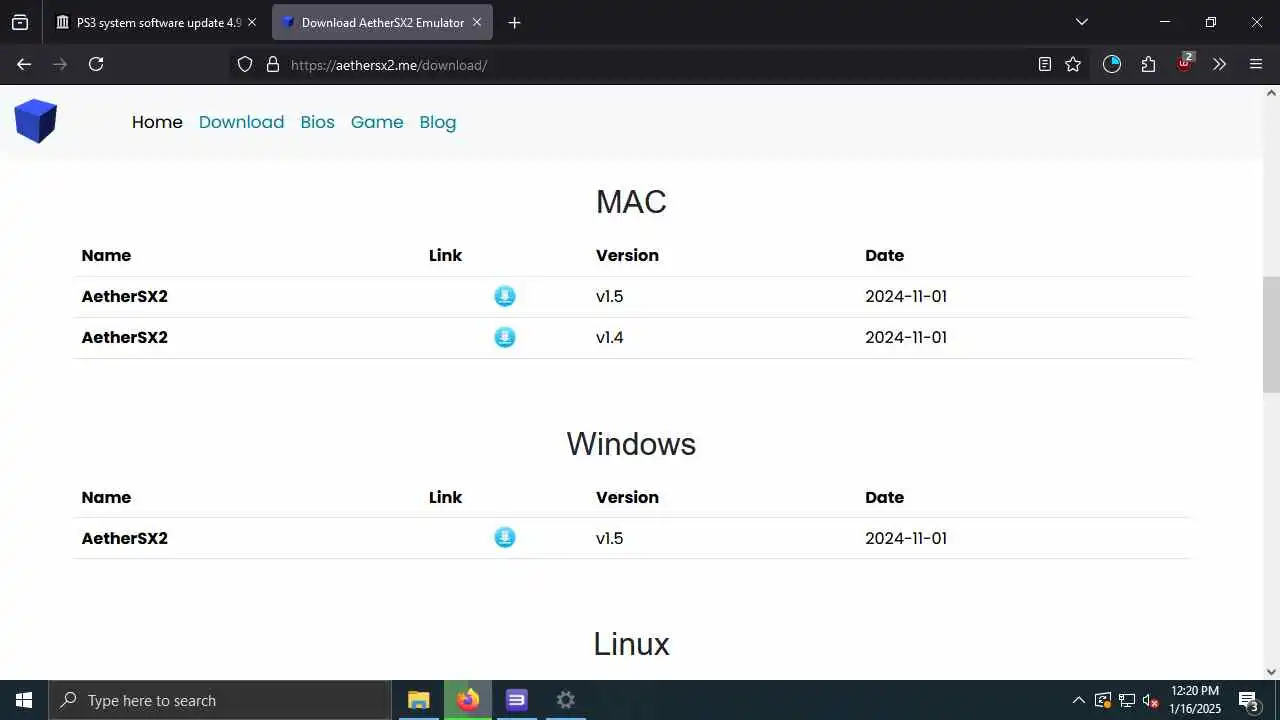
Task: Open the uBlock Origin extension icon
Action: (x=1185, y=63)
